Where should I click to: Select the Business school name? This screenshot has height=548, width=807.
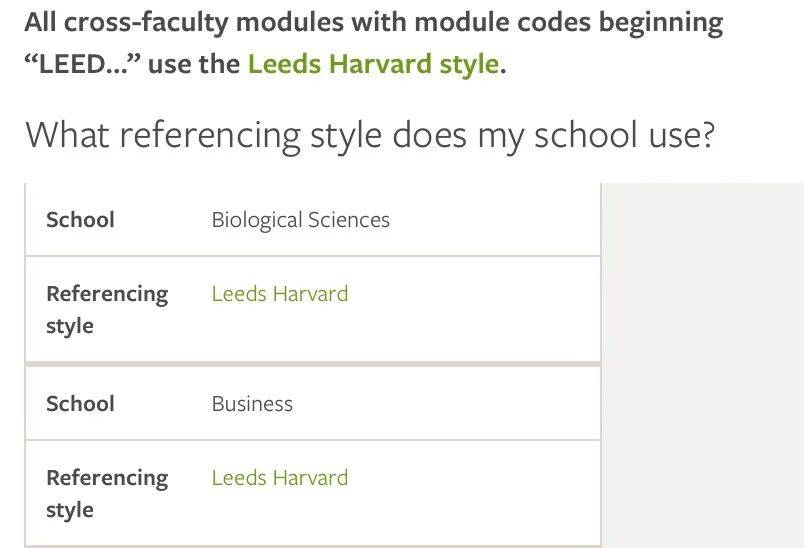(252, 404)
